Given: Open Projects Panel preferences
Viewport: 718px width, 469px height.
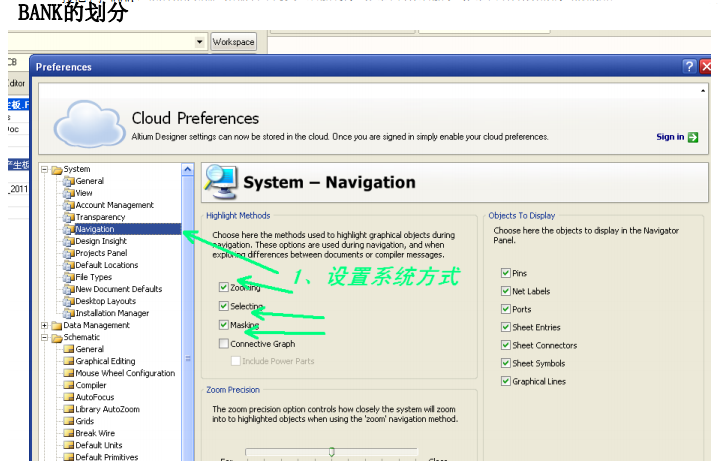Looking at the screenshot, I should pos(101,253).
